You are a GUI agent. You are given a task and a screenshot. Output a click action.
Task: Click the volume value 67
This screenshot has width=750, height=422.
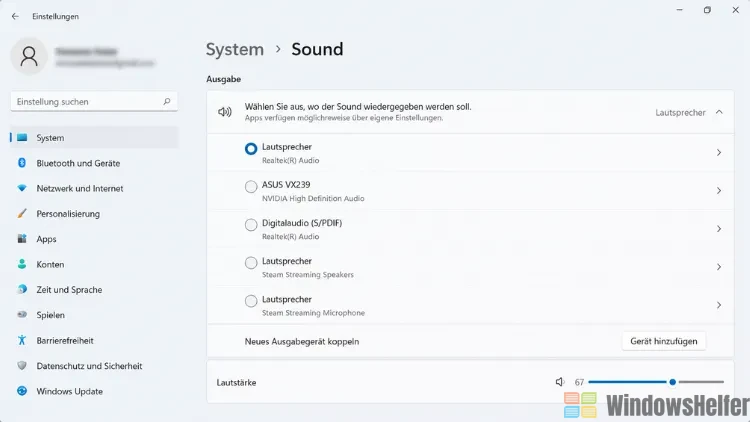pyautogui.click(x=579, y=382)
